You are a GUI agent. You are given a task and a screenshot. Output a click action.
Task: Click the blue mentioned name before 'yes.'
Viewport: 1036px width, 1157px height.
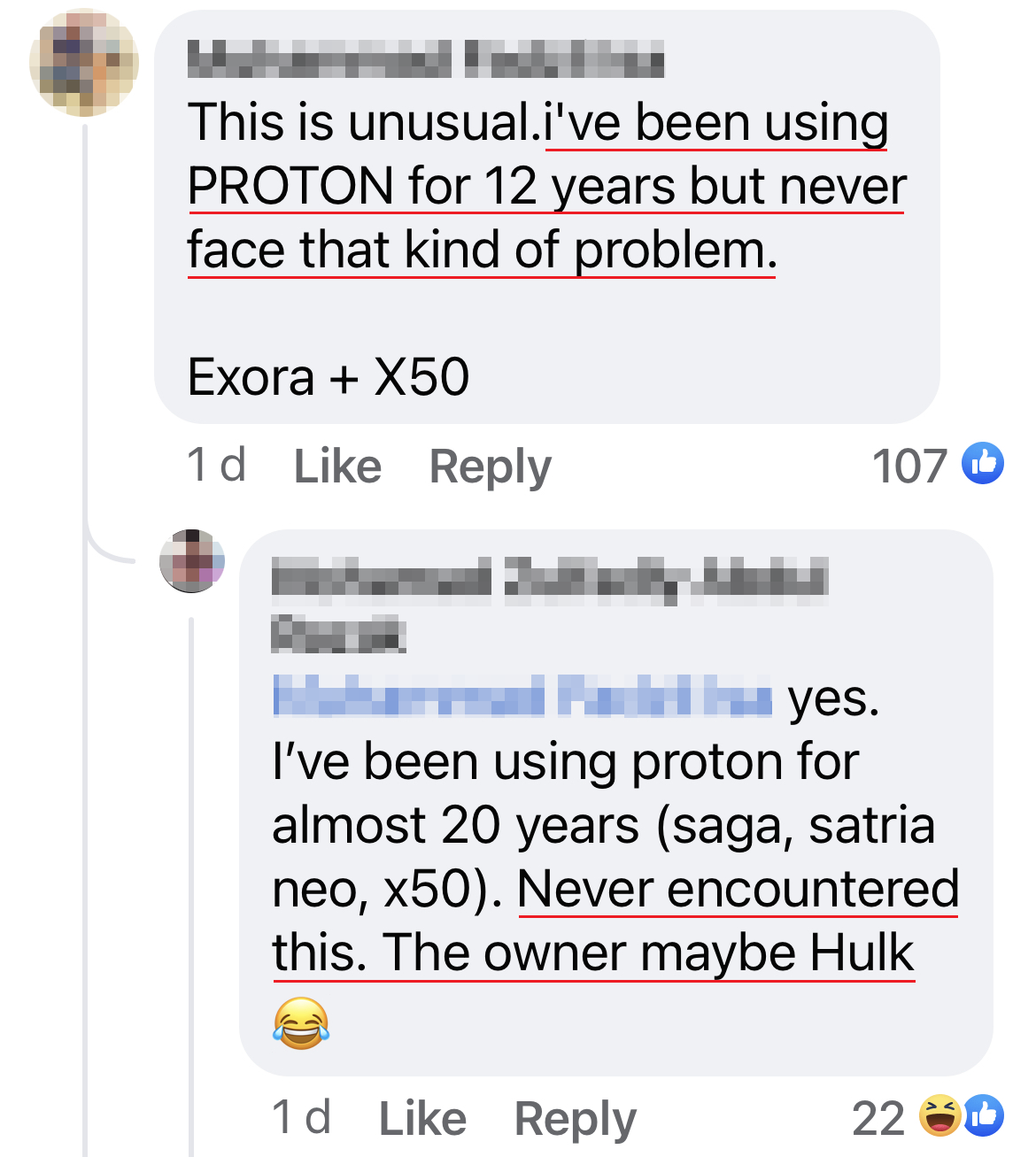pyautogui.click(x=522, y=696)
